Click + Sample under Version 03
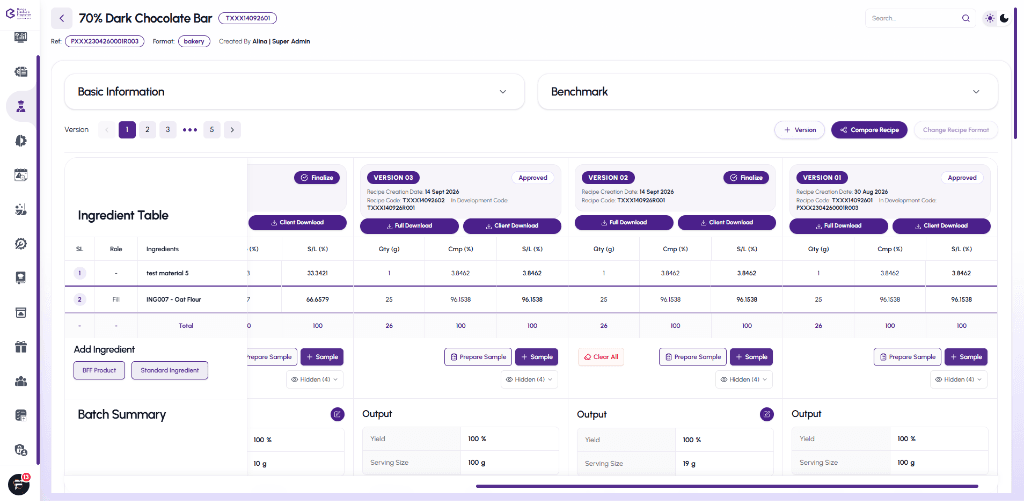This screenshot has height=501, width=1024. click(x=537, y=357)
